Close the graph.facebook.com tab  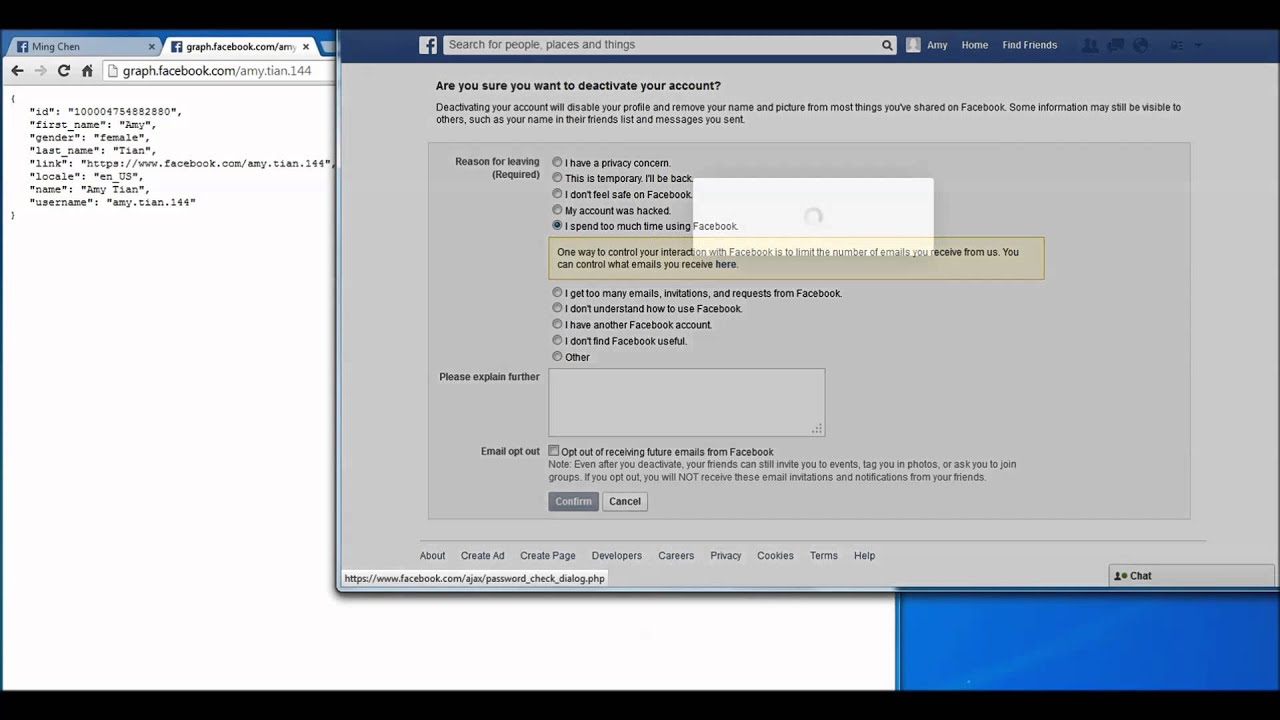click(306, 47)
